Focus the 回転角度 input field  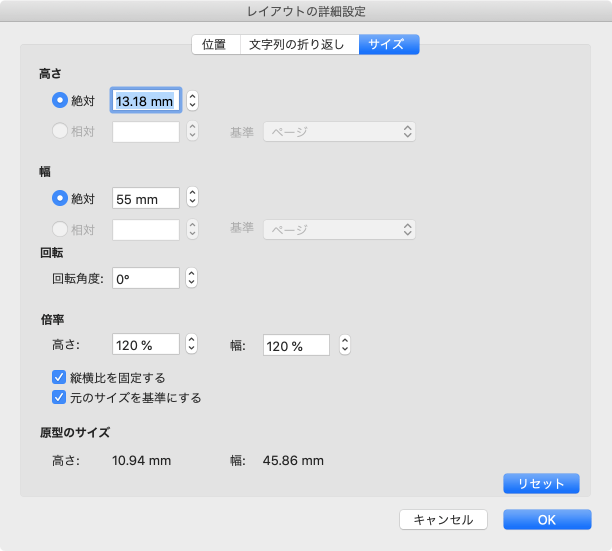pos(146,279)
